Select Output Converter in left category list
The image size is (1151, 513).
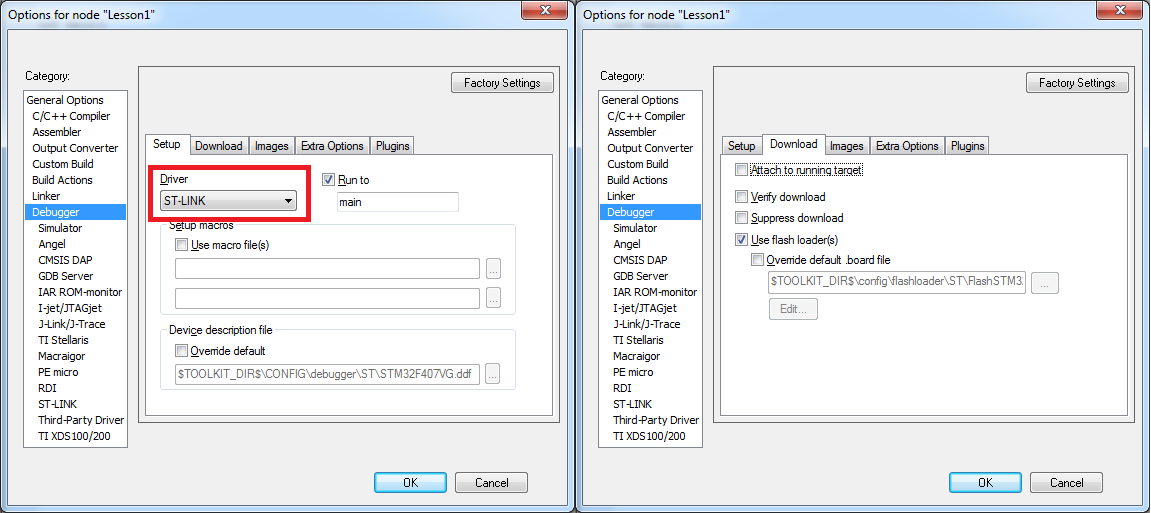[x=75, y=148]
